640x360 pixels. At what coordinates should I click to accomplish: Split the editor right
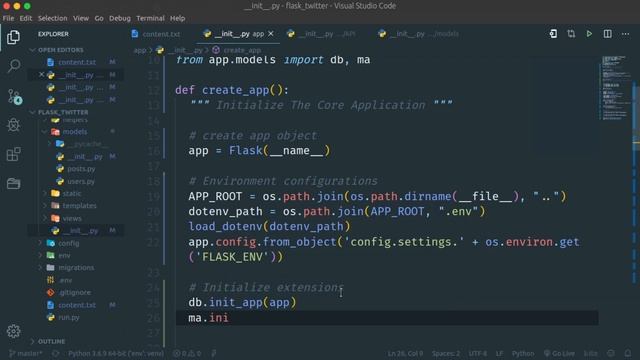(x=607, y=34)
